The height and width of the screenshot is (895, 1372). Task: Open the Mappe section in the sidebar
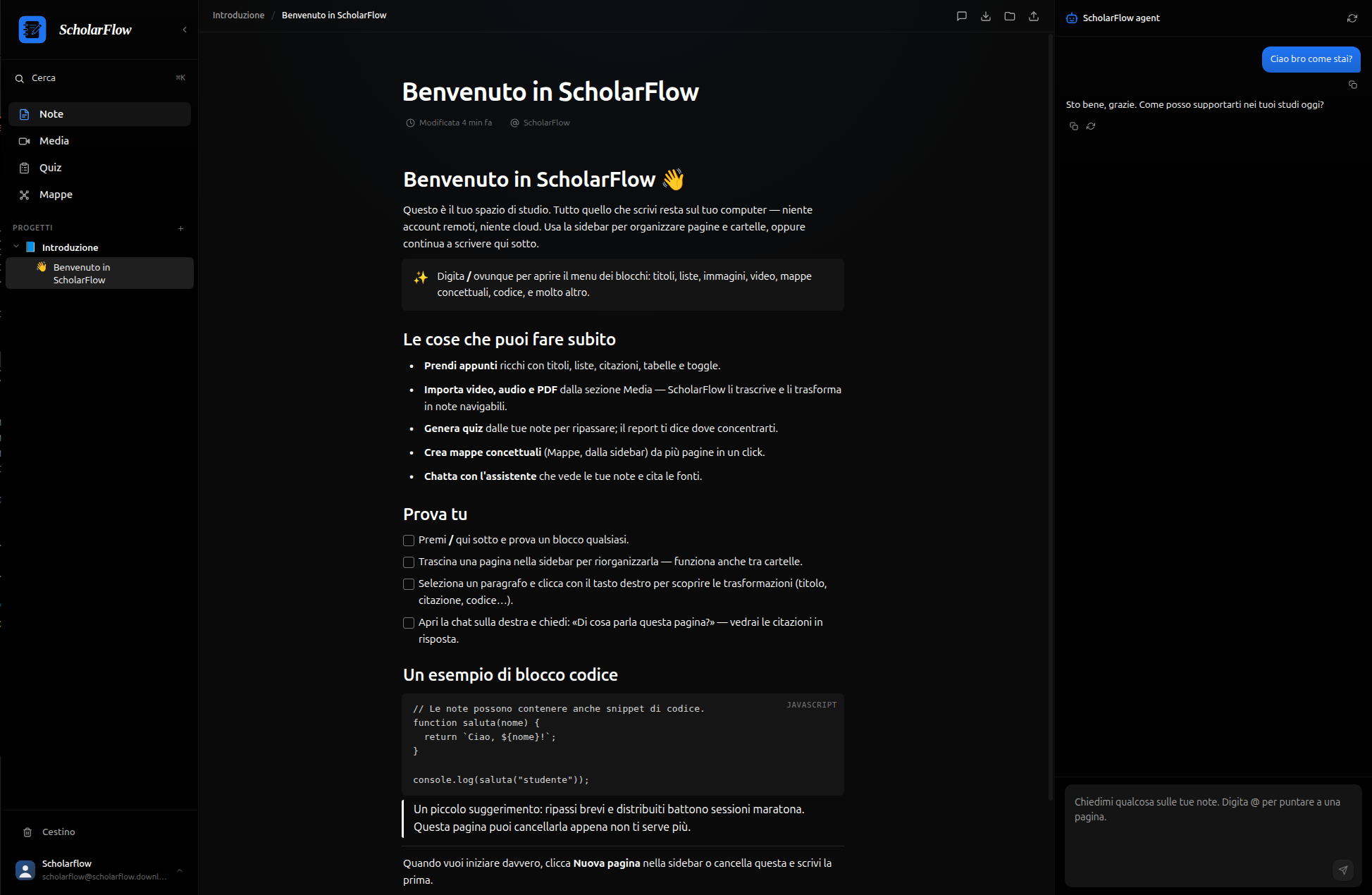point(56,195)
